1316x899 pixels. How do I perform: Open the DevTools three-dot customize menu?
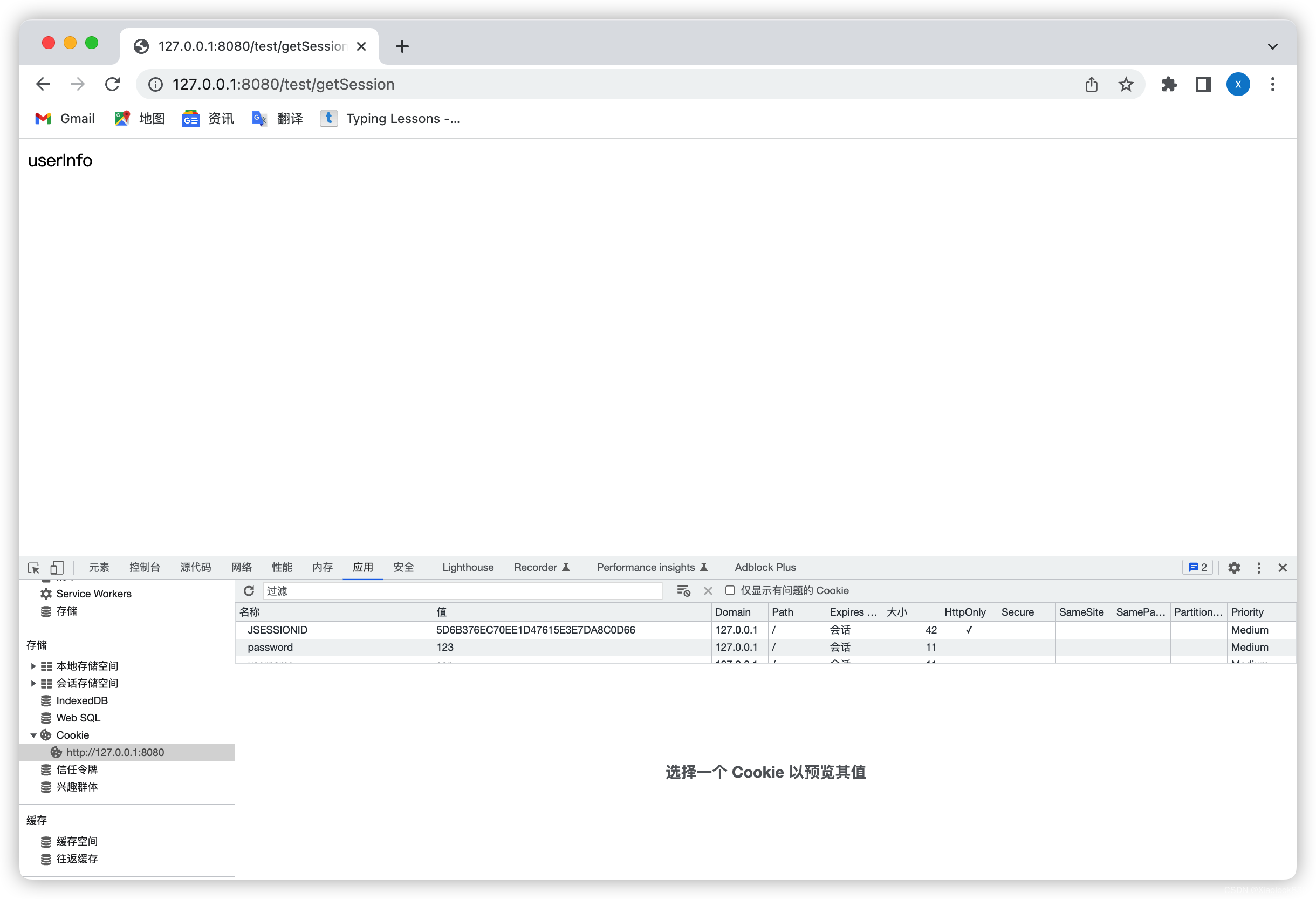[1258, 568]
